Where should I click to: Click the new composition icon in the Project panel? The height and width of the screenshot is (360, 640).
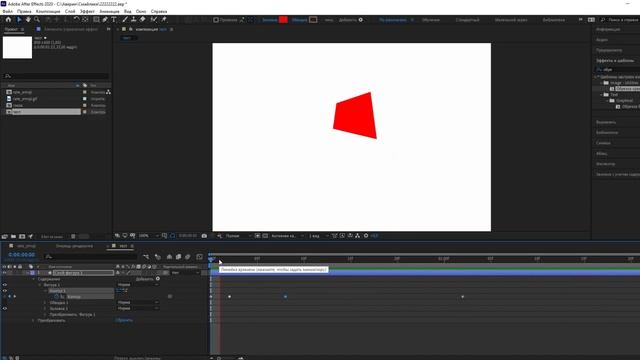[22, 236]
